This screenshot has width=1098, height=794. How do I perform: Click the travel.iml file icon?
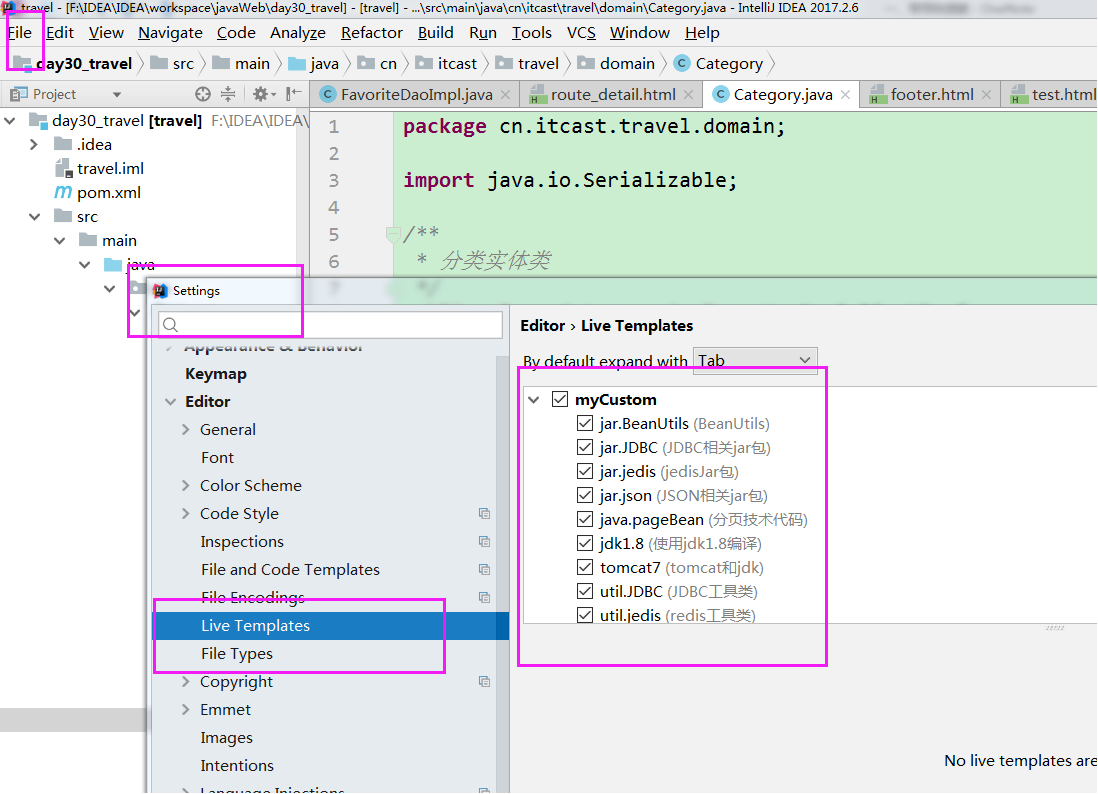pos(64,168)
